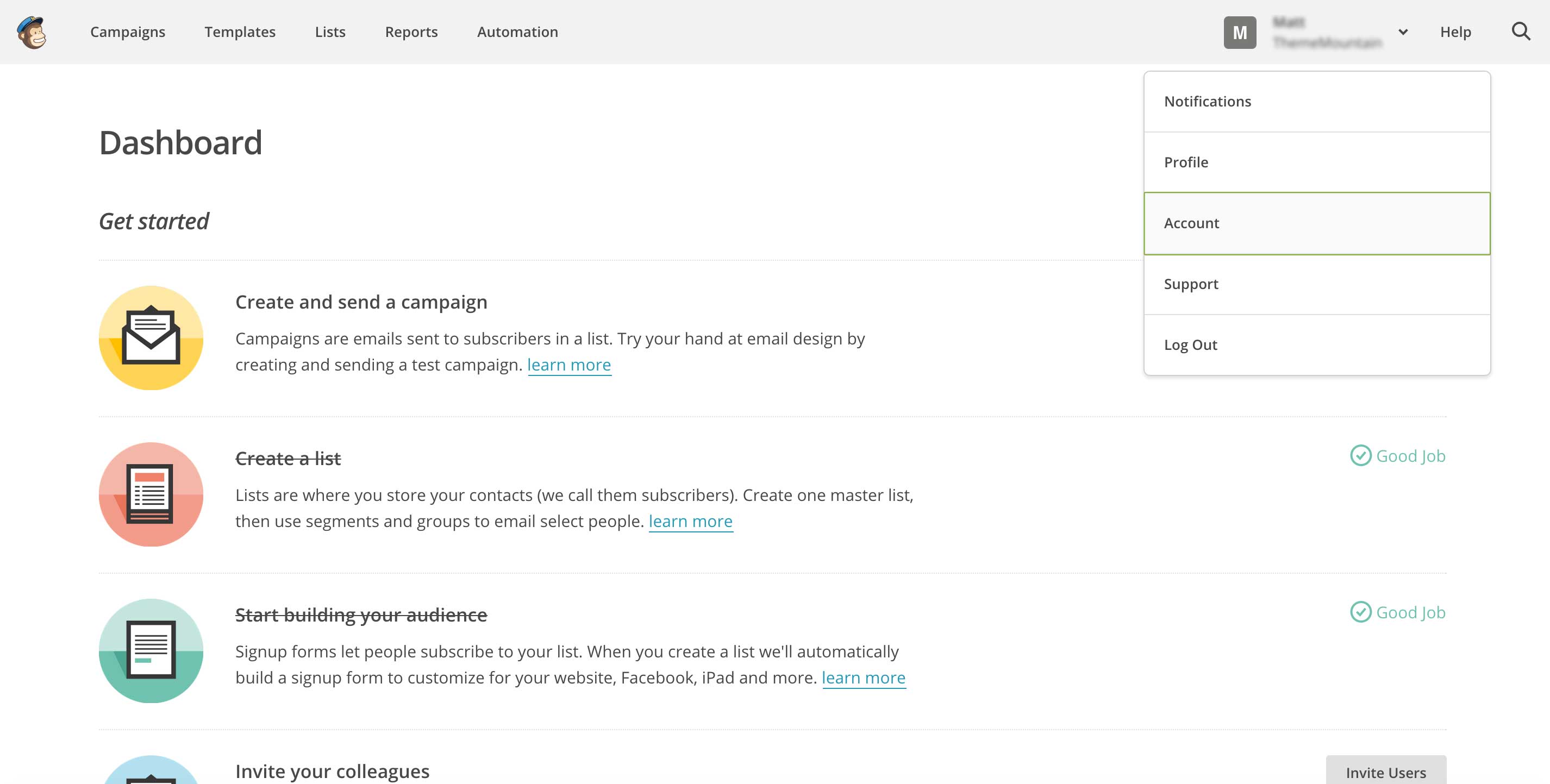Screen dimensions: 1550x784
Task: Click checkmark icon beside Create a list
Action: click(x=1360, y=455)
